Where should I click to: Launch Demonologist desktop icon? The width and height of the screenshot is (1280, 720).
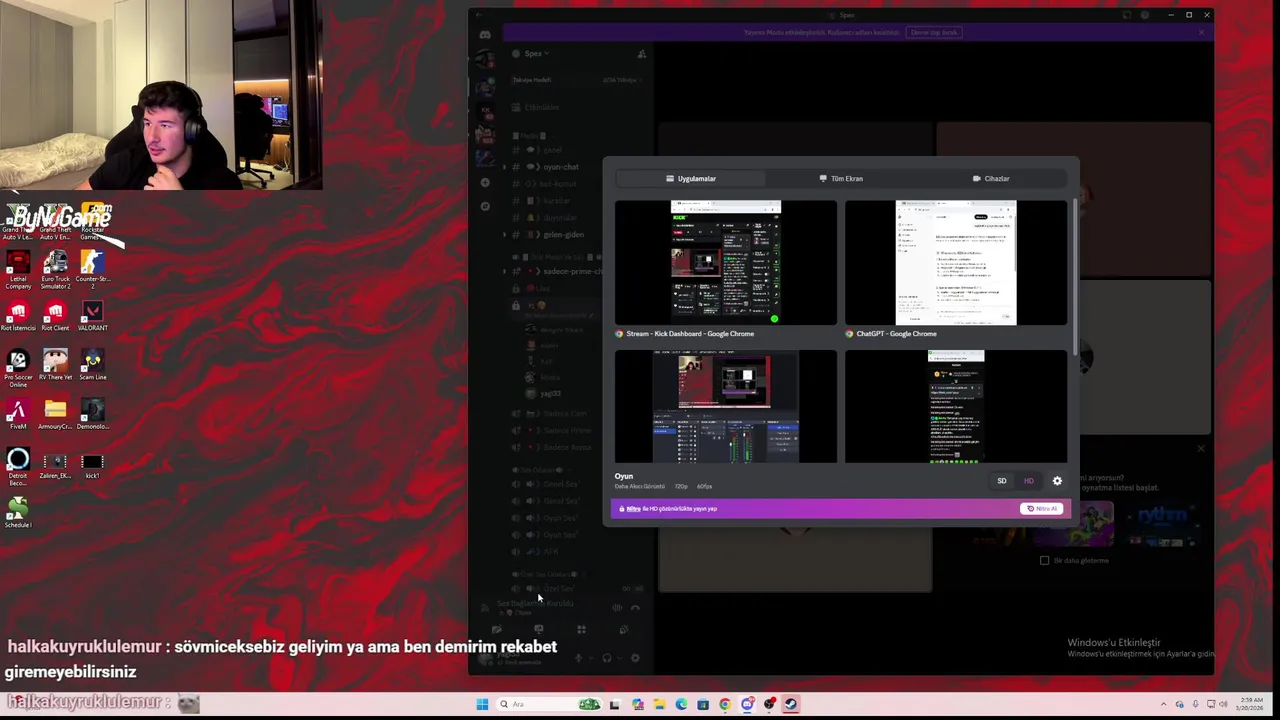(92, 414)
